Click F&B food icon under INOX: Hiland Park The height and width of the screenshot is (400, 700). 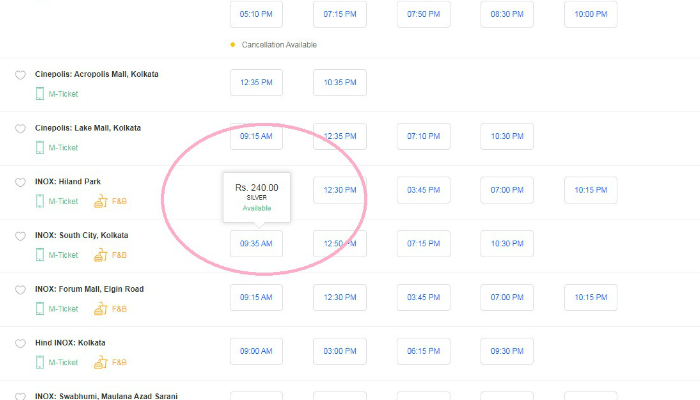tap(100, 201)
